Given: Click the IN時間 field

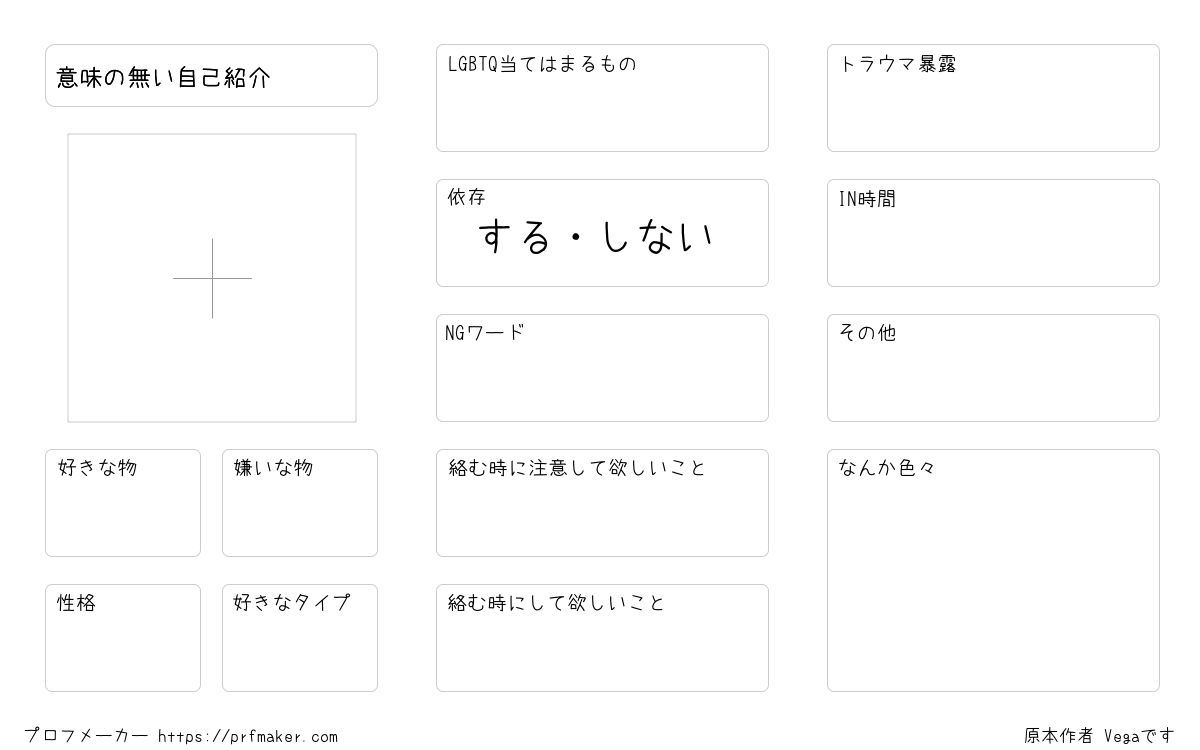Looking at the screenshot, I should [993, 233].
